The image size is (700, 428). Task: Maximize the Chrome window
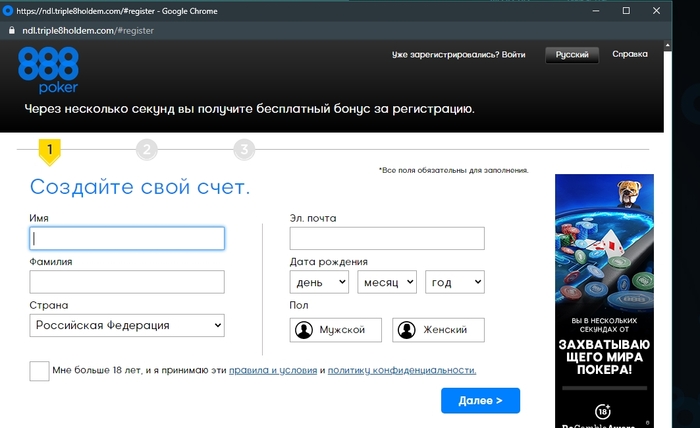point(626,11)
